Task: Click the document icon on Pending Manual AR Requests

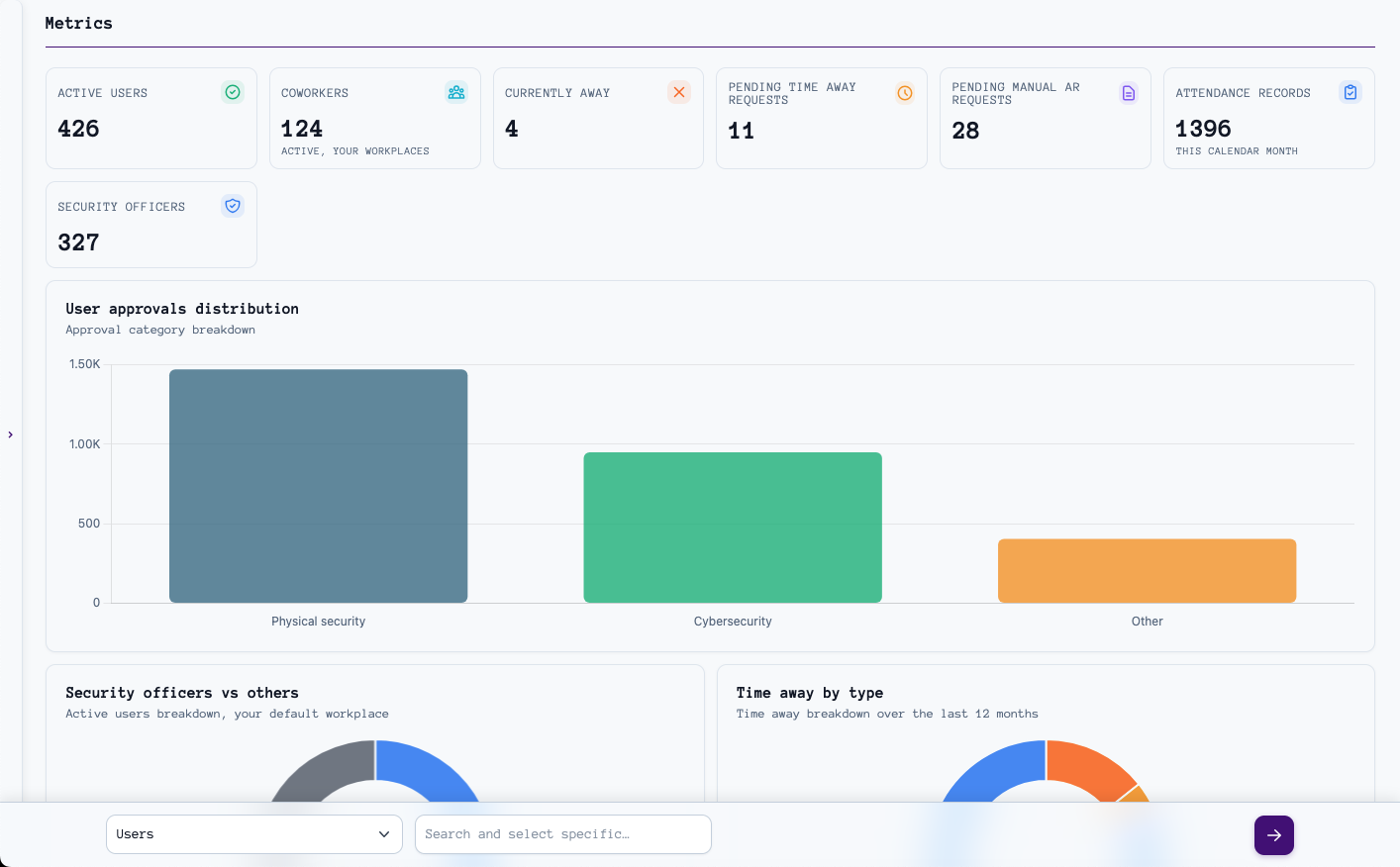Action: click(1128, 92)
